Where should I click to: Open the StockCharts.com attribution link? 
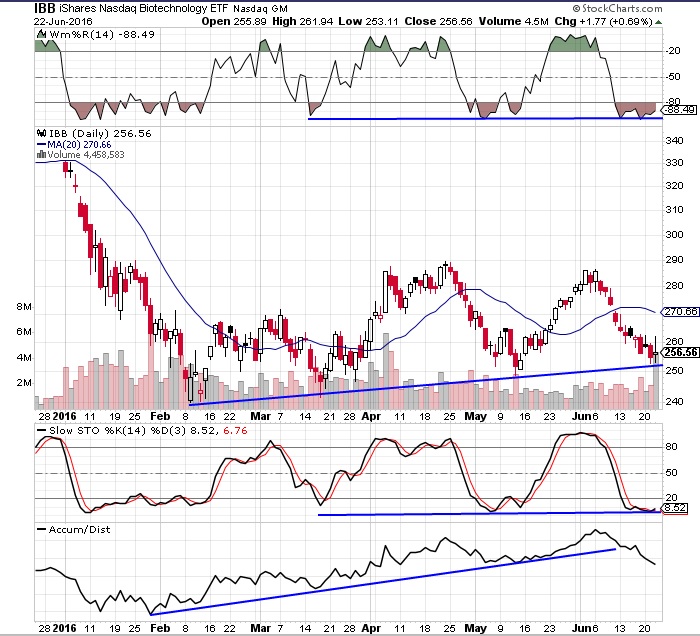tap(617, 8)
